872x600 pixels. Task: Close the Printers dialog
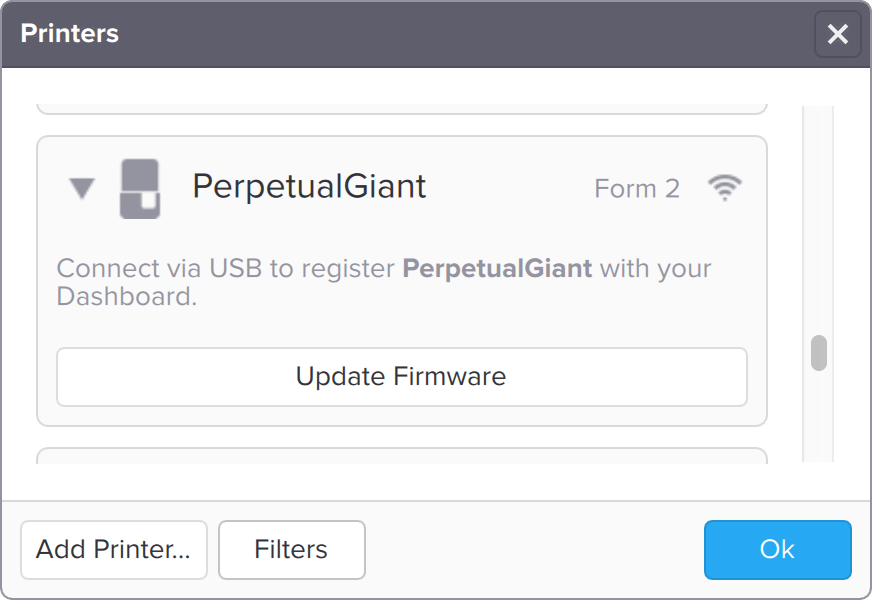click(837, 35)
